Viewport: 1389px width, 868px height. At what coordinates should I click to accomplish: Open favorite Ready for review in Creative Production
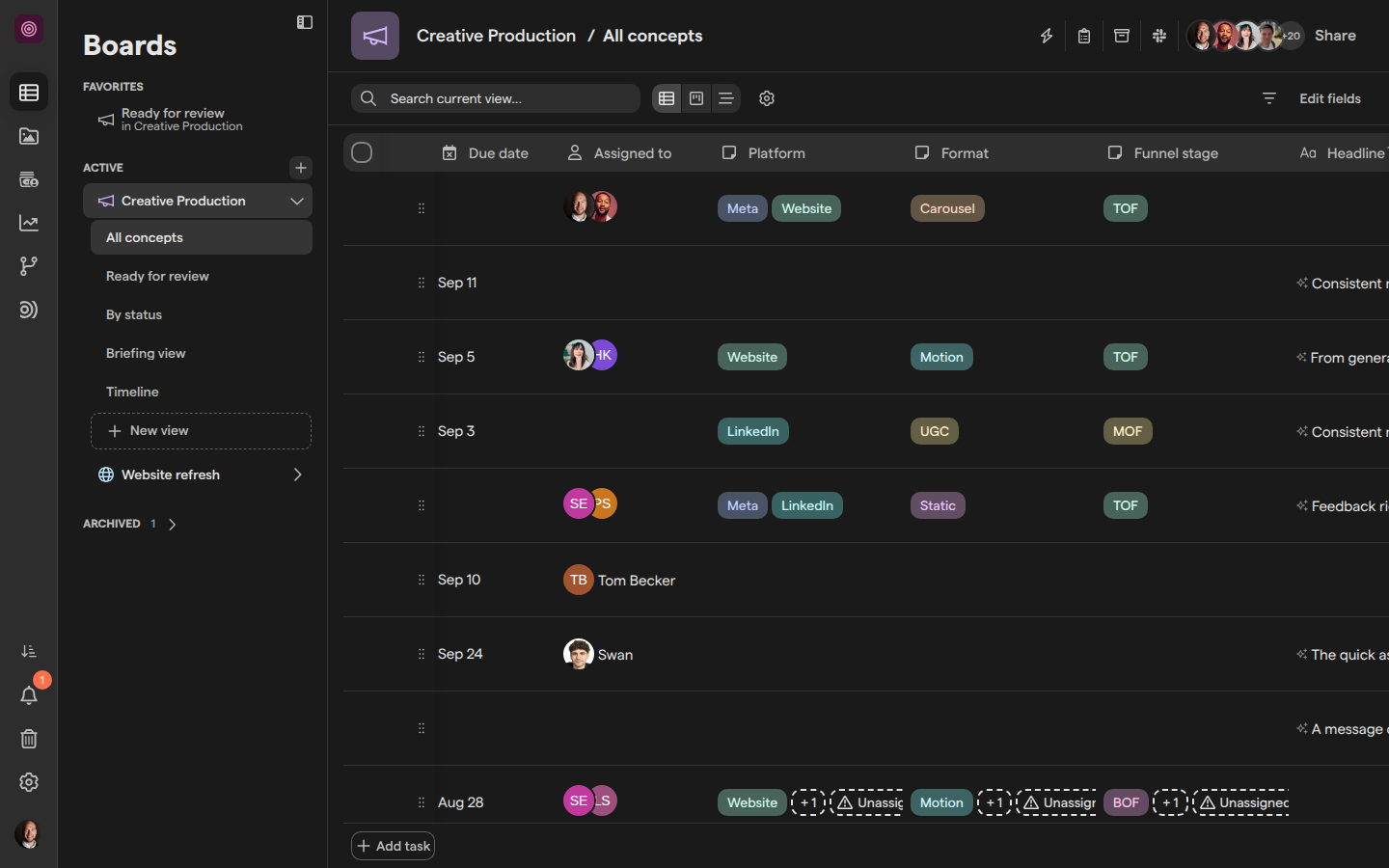(198, 120)
